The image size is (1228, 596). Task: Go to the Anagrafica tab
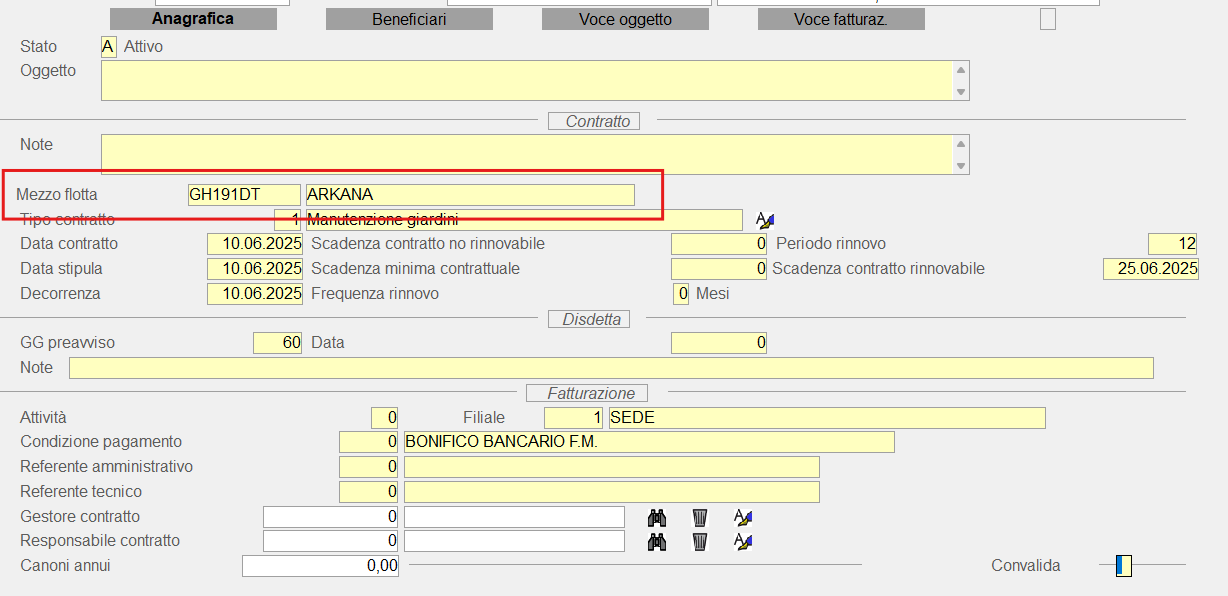(x=193, y=19)
